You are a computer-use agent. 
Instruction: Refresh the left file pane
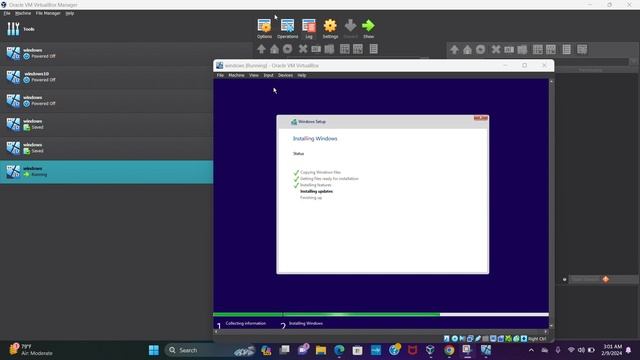coord(288,49)
